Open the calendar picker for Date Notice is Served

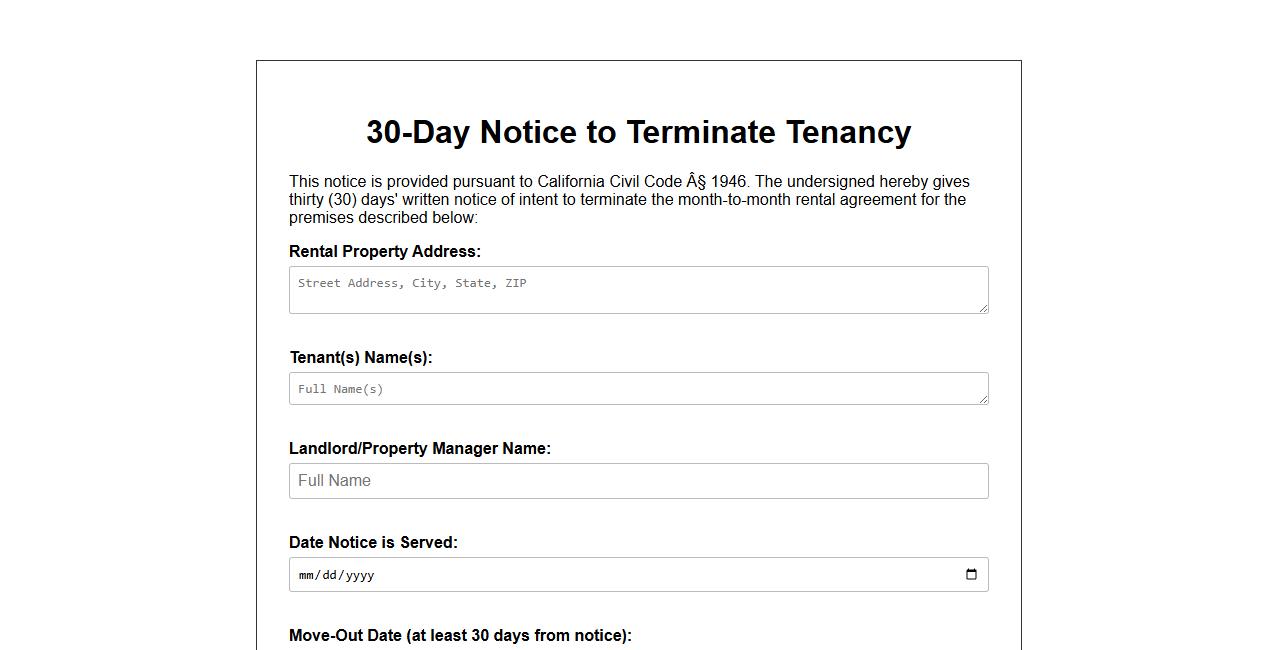[x=969, y=574]
